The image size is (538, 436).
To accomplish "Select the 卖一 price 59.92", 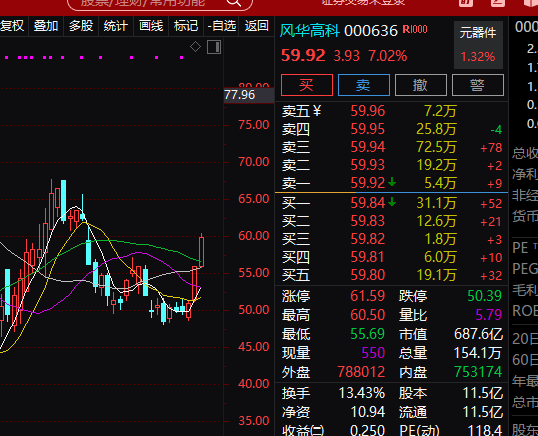I will pos(368,183).
